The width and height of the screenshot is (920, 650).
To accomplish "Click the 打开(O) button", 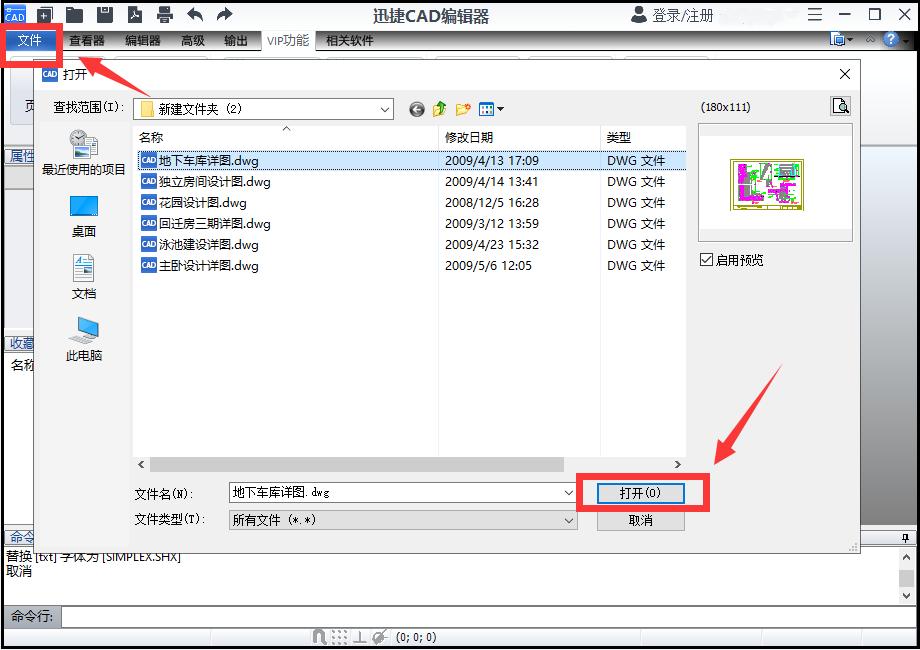I will tap(641, 493).
